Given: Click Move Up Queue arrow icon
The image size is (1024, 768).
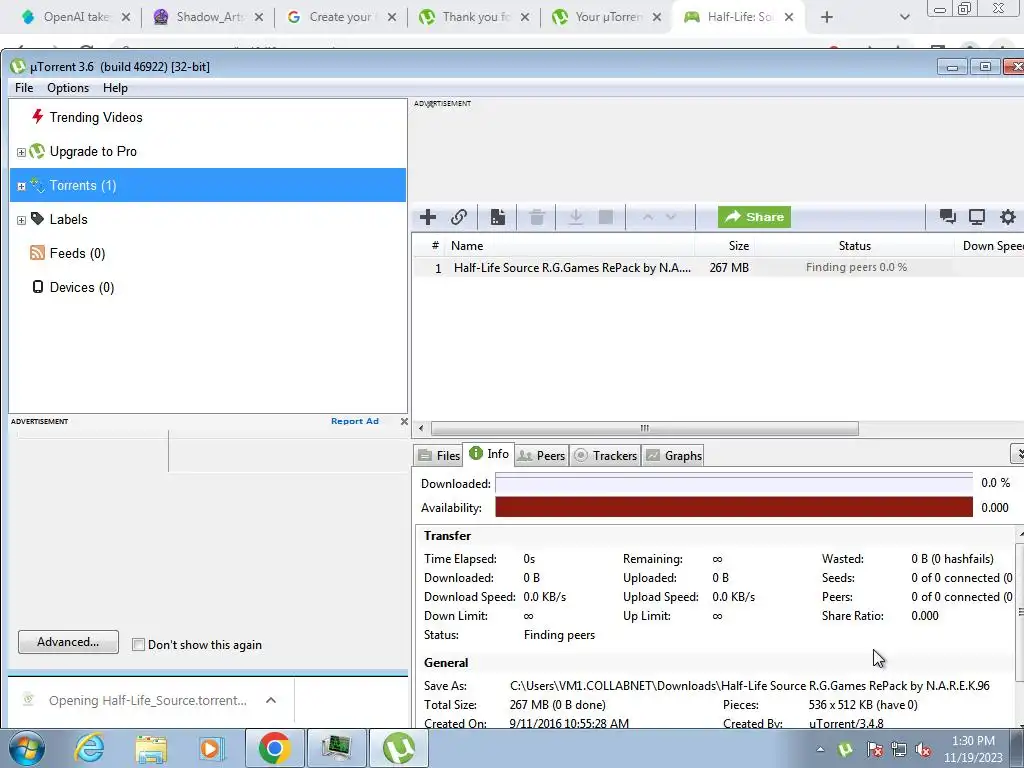Looking at the screenshot, I should tap(647, 217).
